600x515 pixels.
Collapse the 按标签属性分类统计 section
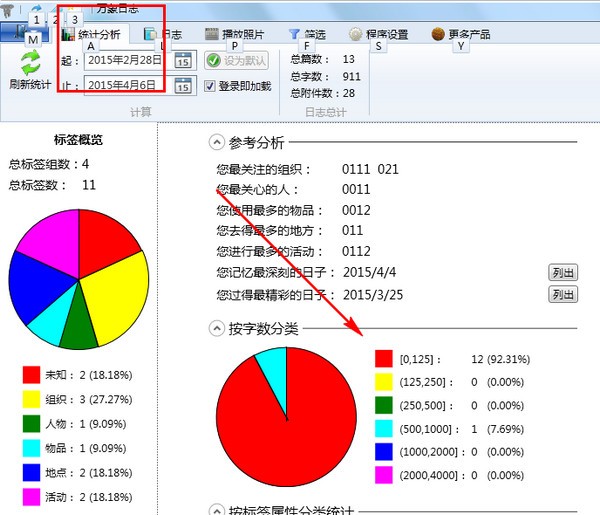[x=217, y=510]
